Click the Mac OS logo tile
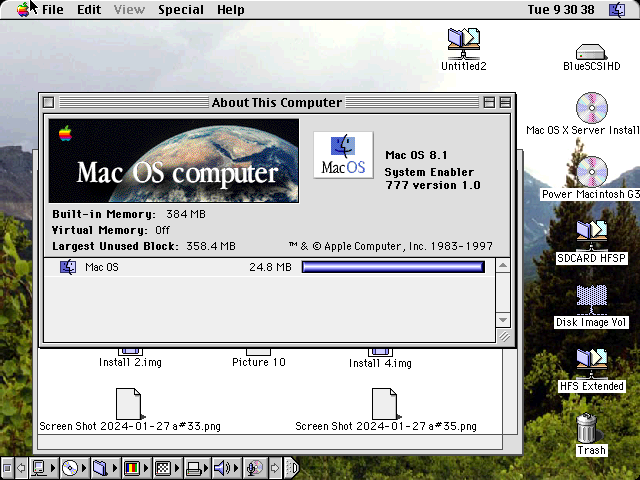640x480 pixels. pyautogui.click(x=343, y=155)
